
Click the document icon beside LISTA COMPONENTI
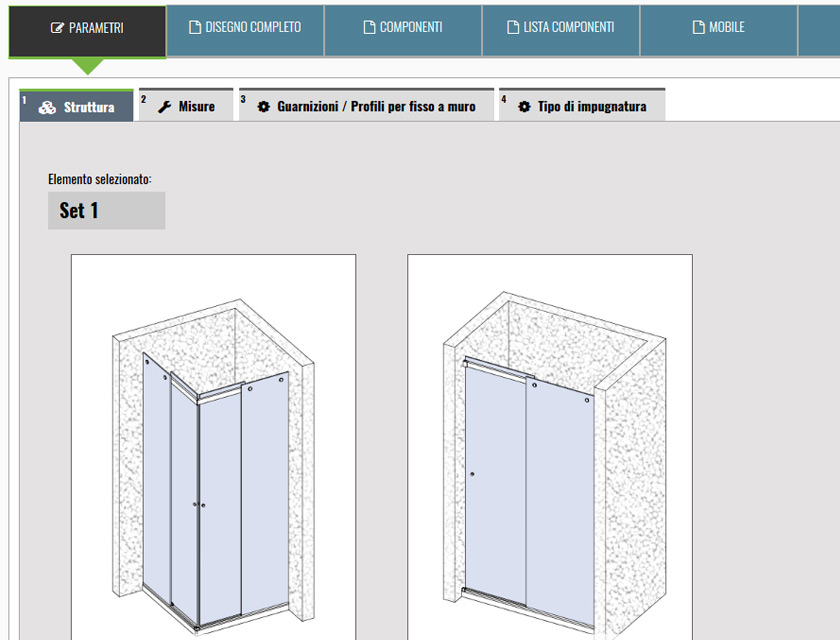coord(513,27)
